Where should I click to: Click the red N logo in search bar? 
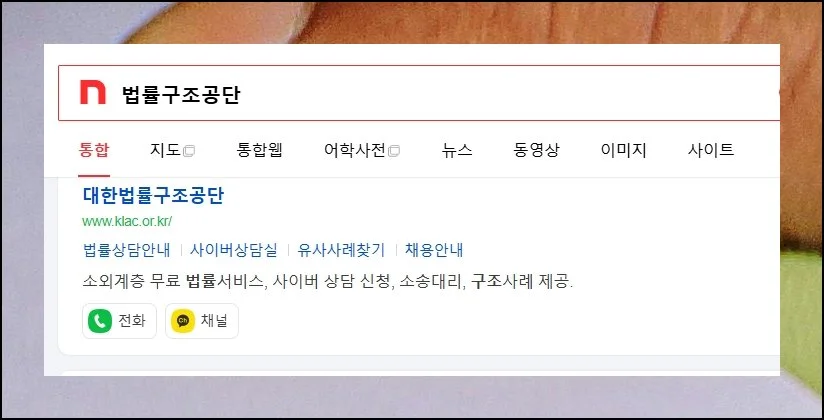click(x=93, y=93)
